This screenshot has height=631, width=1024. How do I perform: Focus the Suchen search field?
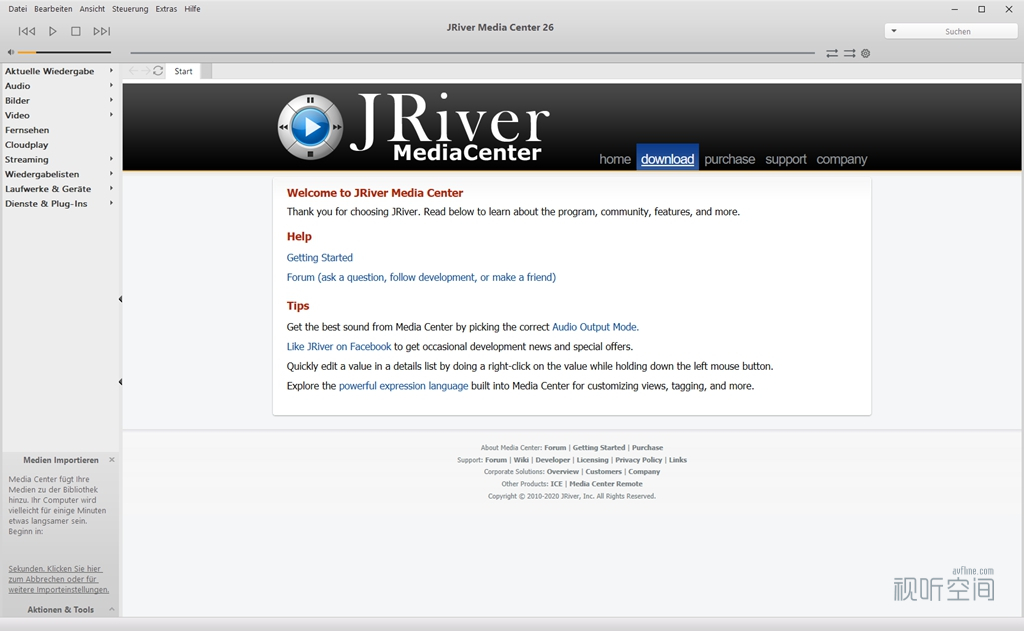pyautogui.click(x=957, y=31)
